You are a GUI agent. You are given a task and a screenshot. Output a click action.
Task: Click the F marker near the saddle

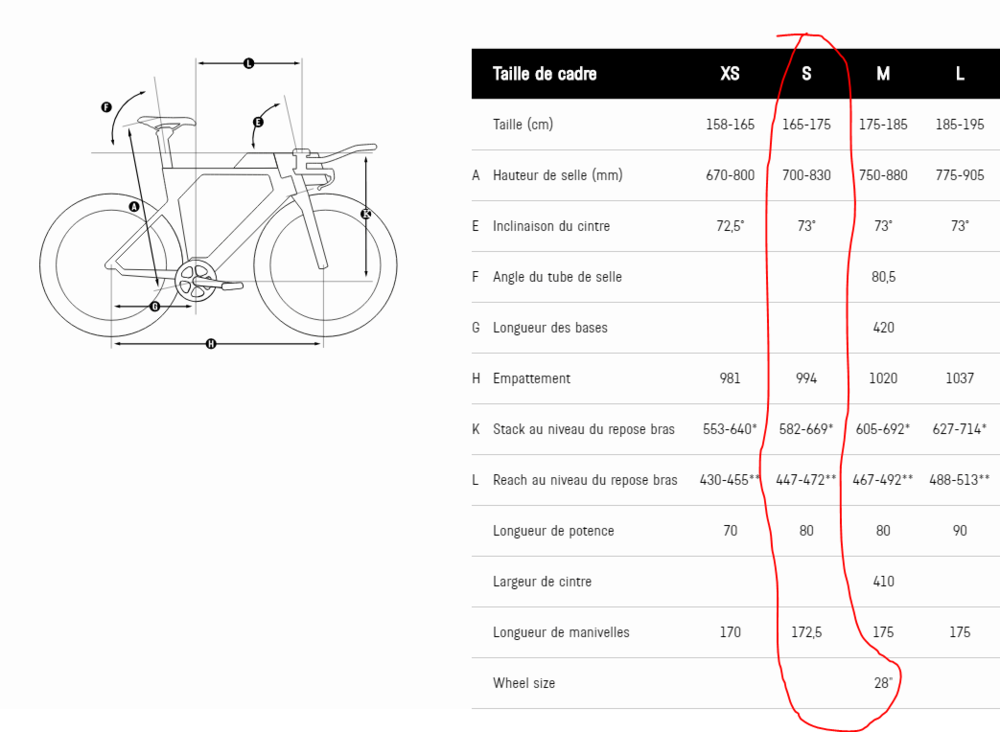tap(106, 106)
